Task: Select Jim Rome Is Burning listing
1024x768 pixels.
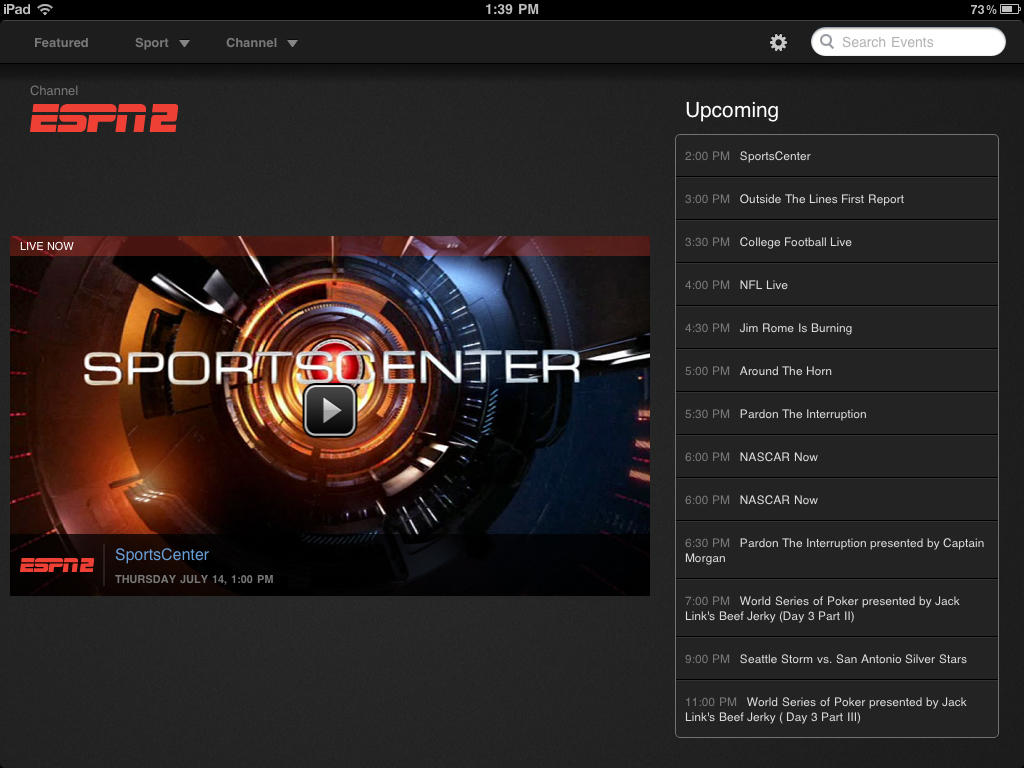Action: point(837,328)
